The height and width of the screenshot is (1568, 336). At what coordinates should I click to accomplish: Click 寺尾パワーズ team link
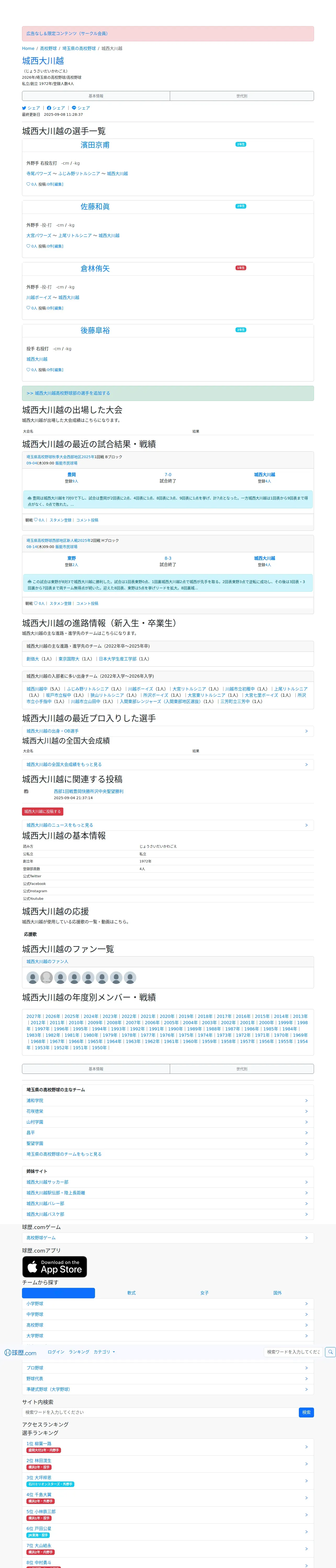pyautogui.click(x=39, y=174)
